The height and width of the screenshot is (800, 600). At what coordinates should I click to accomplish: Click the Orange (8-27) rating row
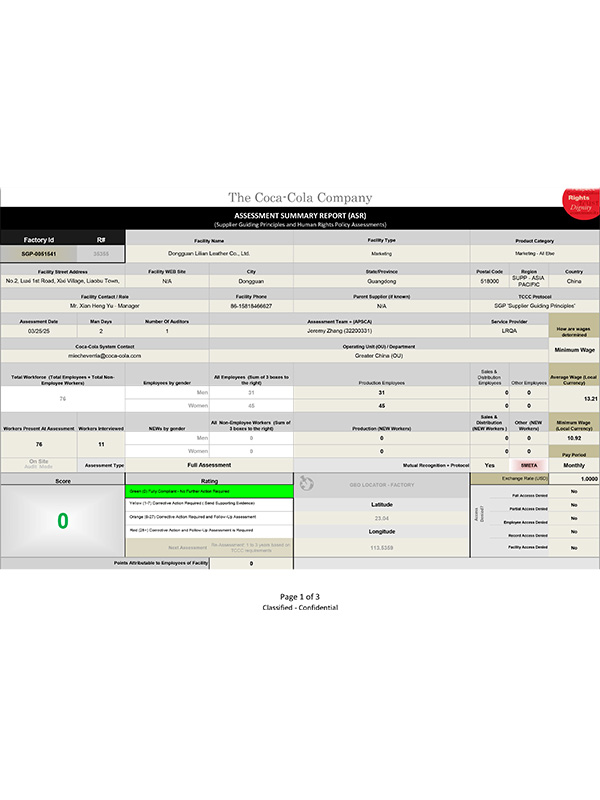coord(209,517)
